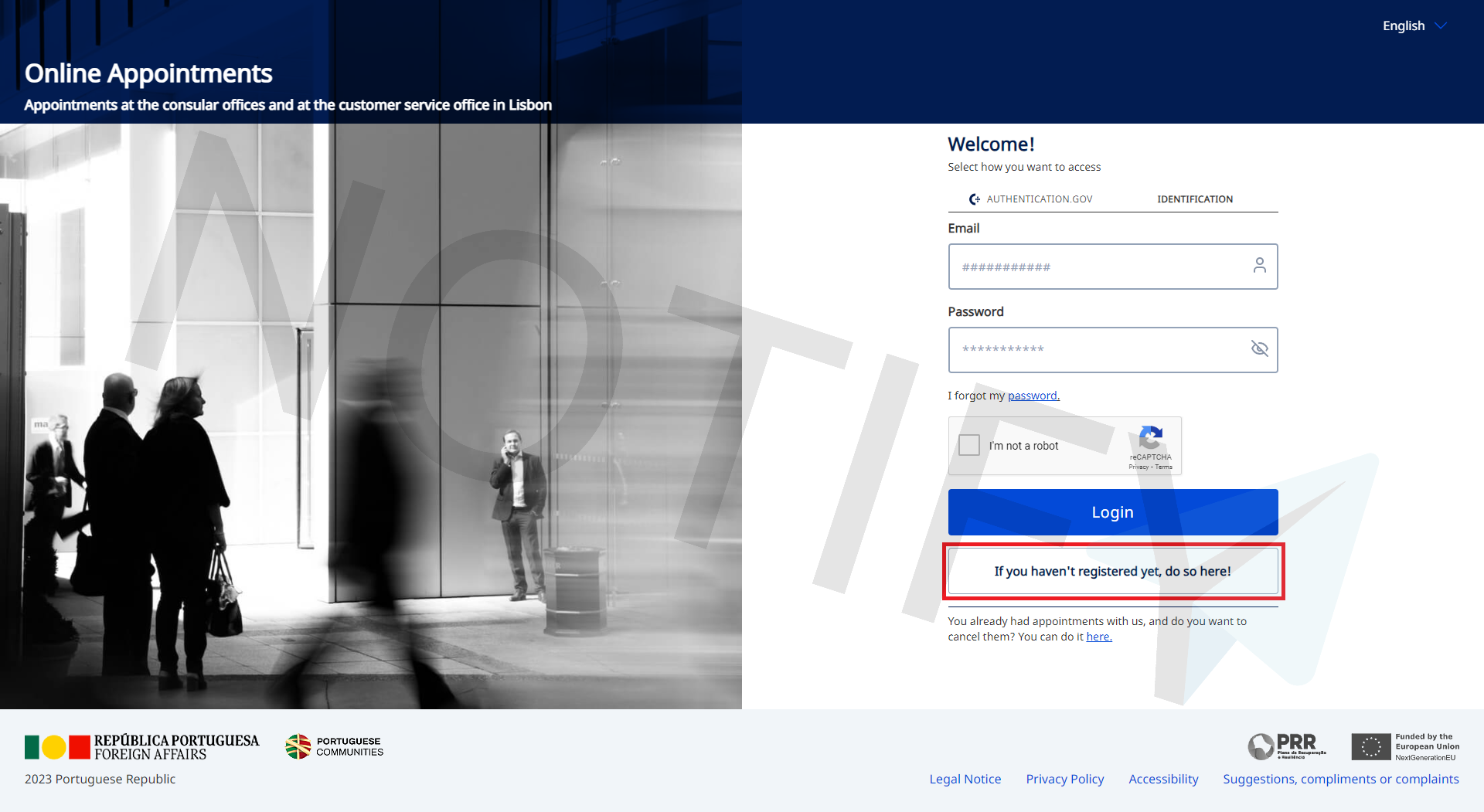Click the register here button

1112,571
